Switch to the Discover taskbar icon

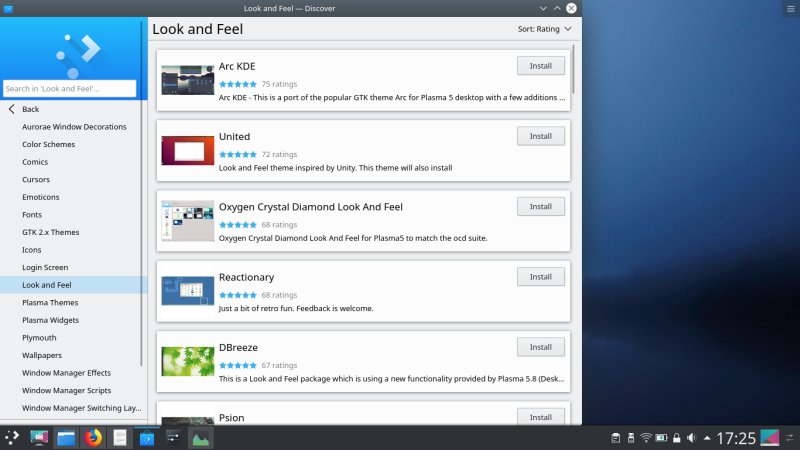click(x=147, y=438)
